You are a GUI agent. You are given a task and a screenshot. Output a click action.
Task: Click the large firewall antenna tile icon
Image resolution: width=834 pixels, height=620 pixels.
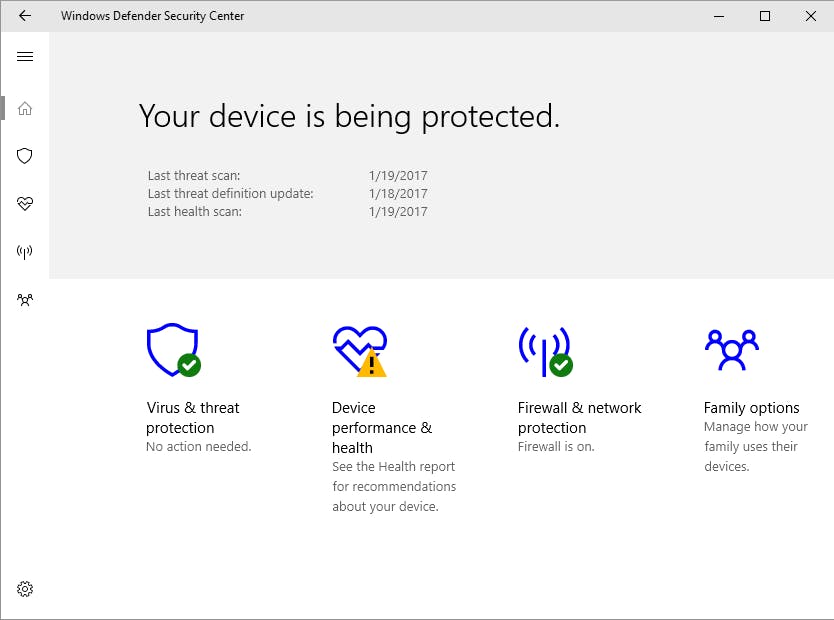(543, 350)
